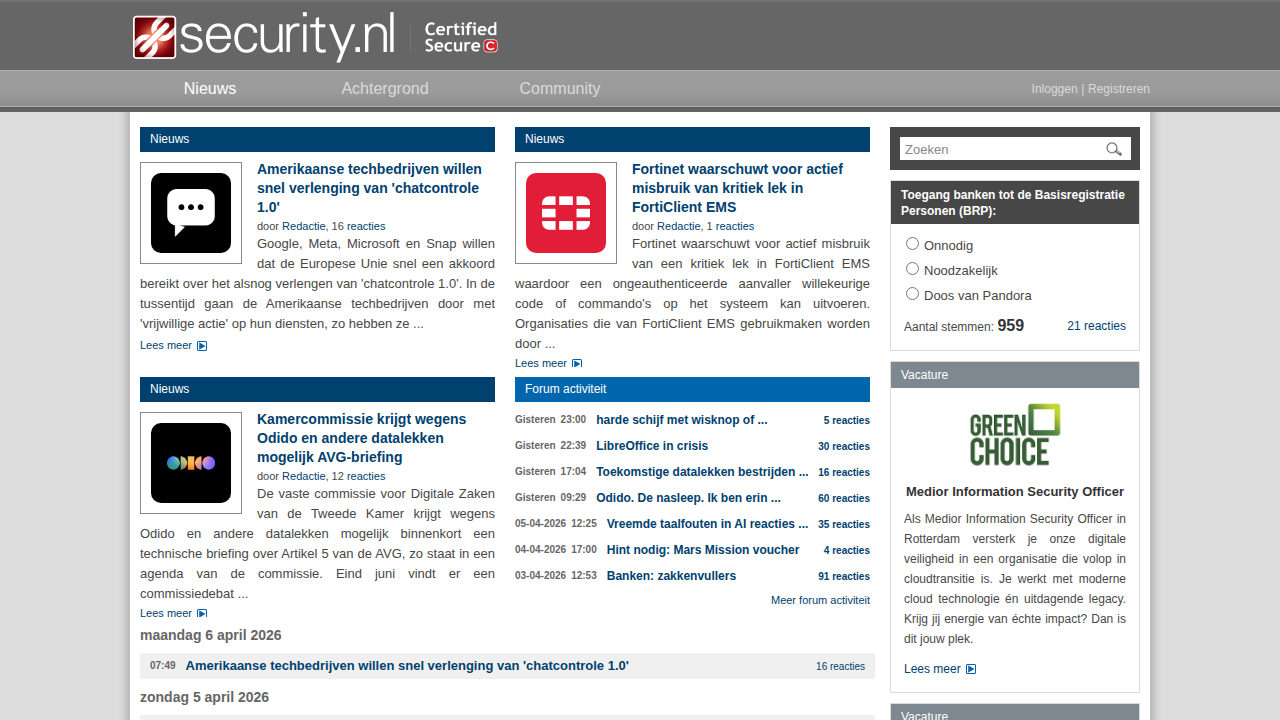Click the Inloggen link
This screenshot has width=1280, height=720.
point(1054,88)
